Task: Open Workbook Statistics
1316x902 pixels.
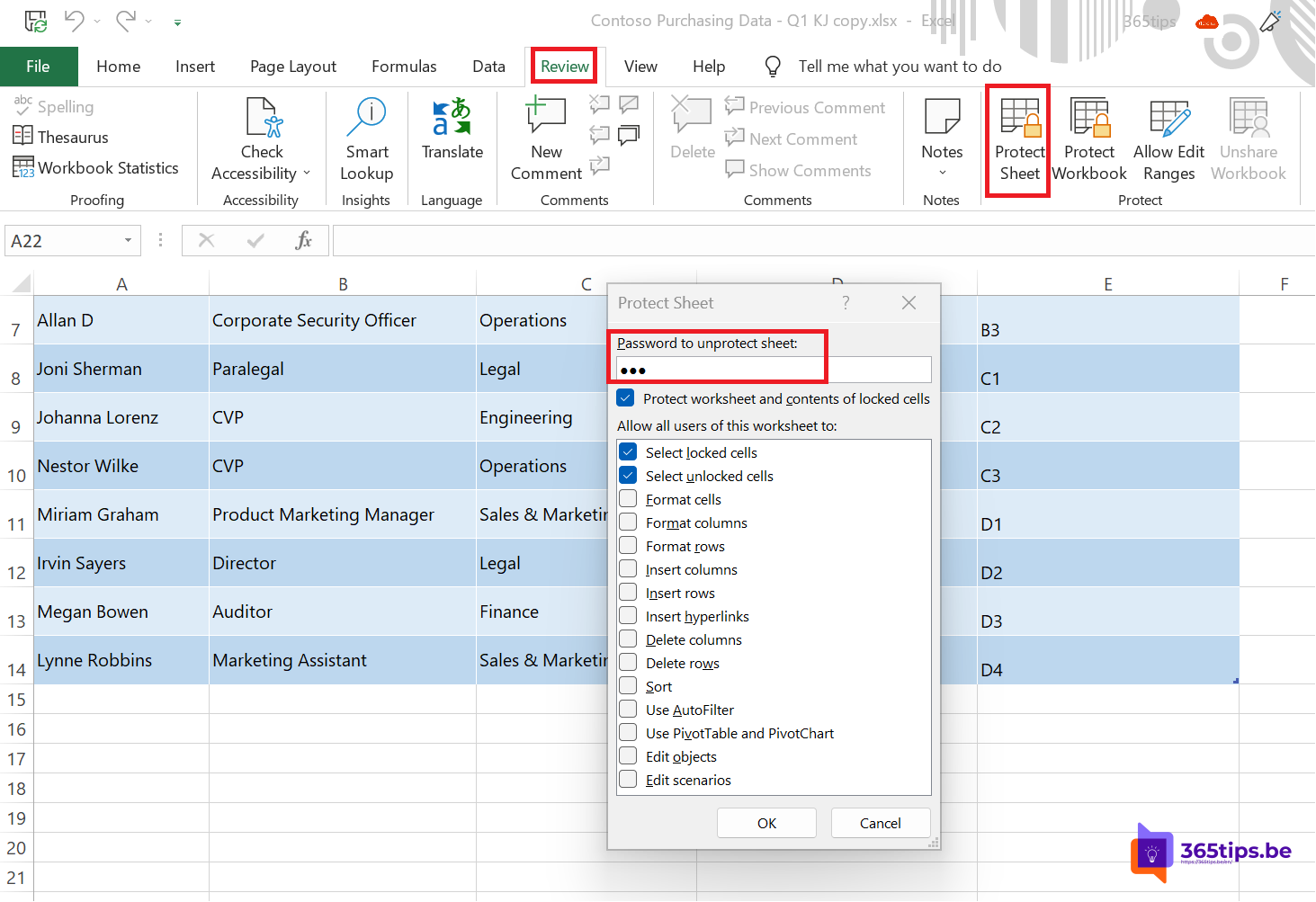Action: click(96, 168)
